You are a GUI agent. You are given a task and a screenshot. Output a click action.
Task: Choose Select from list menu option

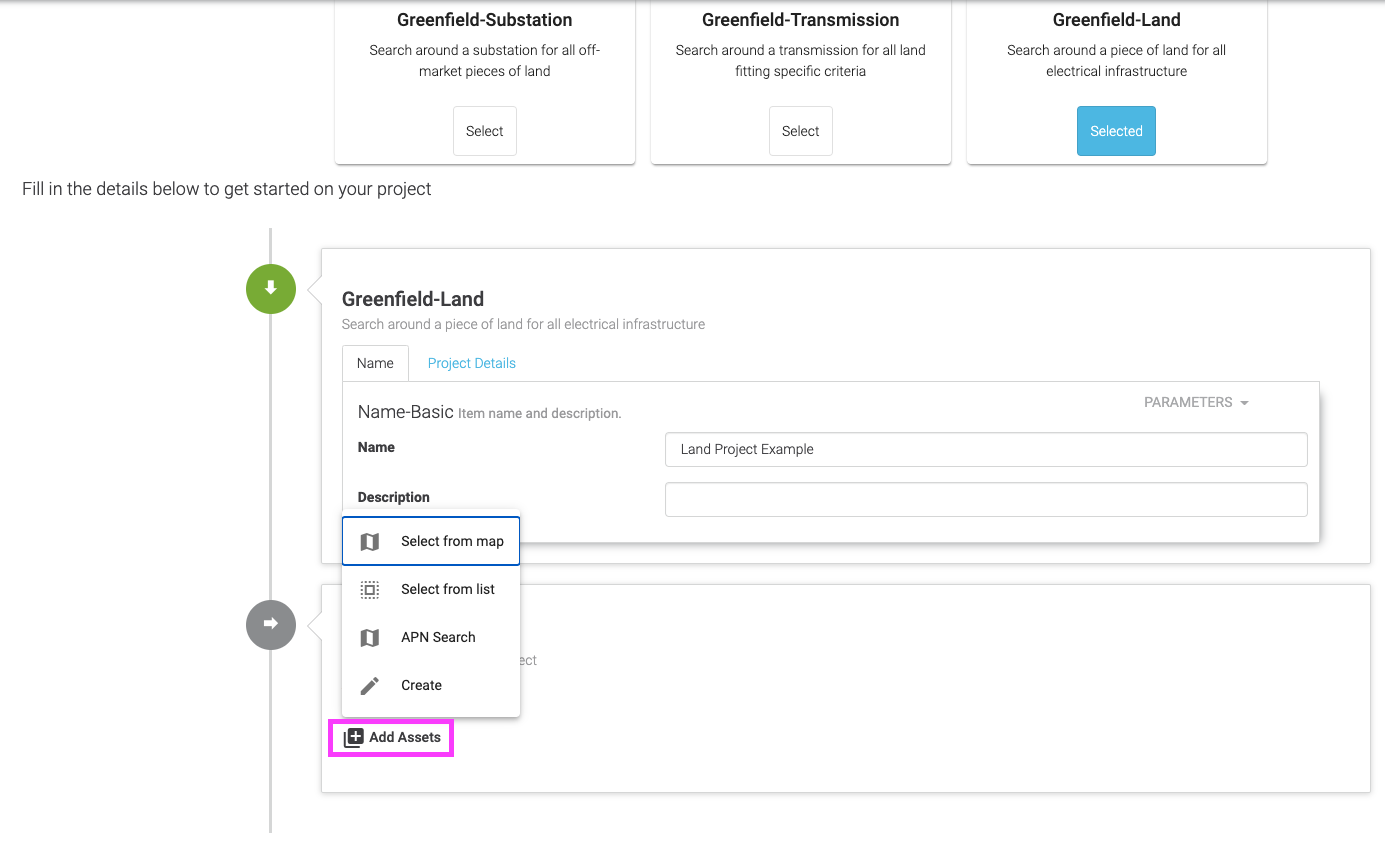[x=431, y=589]
